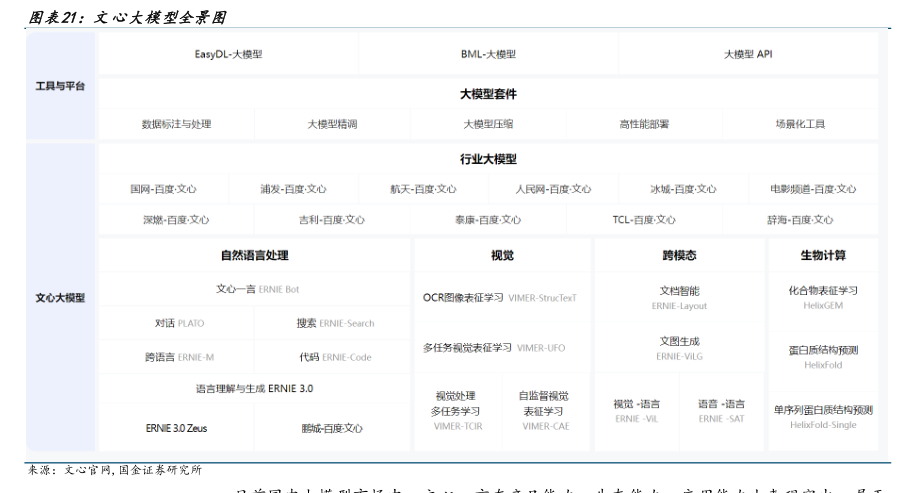Choose 数据标注与处理 in the toolkit row
The height and width of the screenshot is (493, 917).
[x=176, y=125]
